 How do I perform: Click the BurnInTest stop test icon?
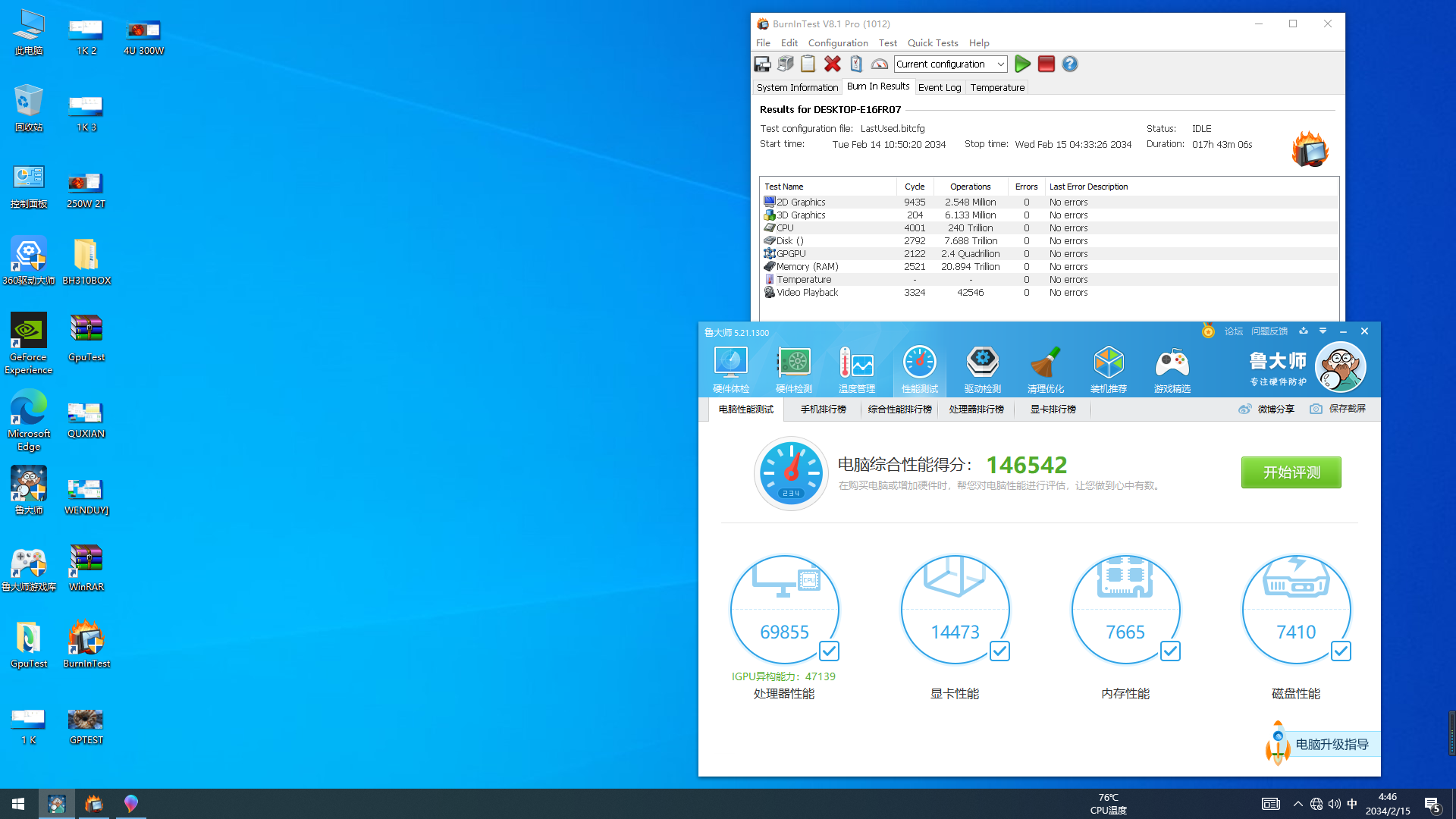(x=1045, y=64)
